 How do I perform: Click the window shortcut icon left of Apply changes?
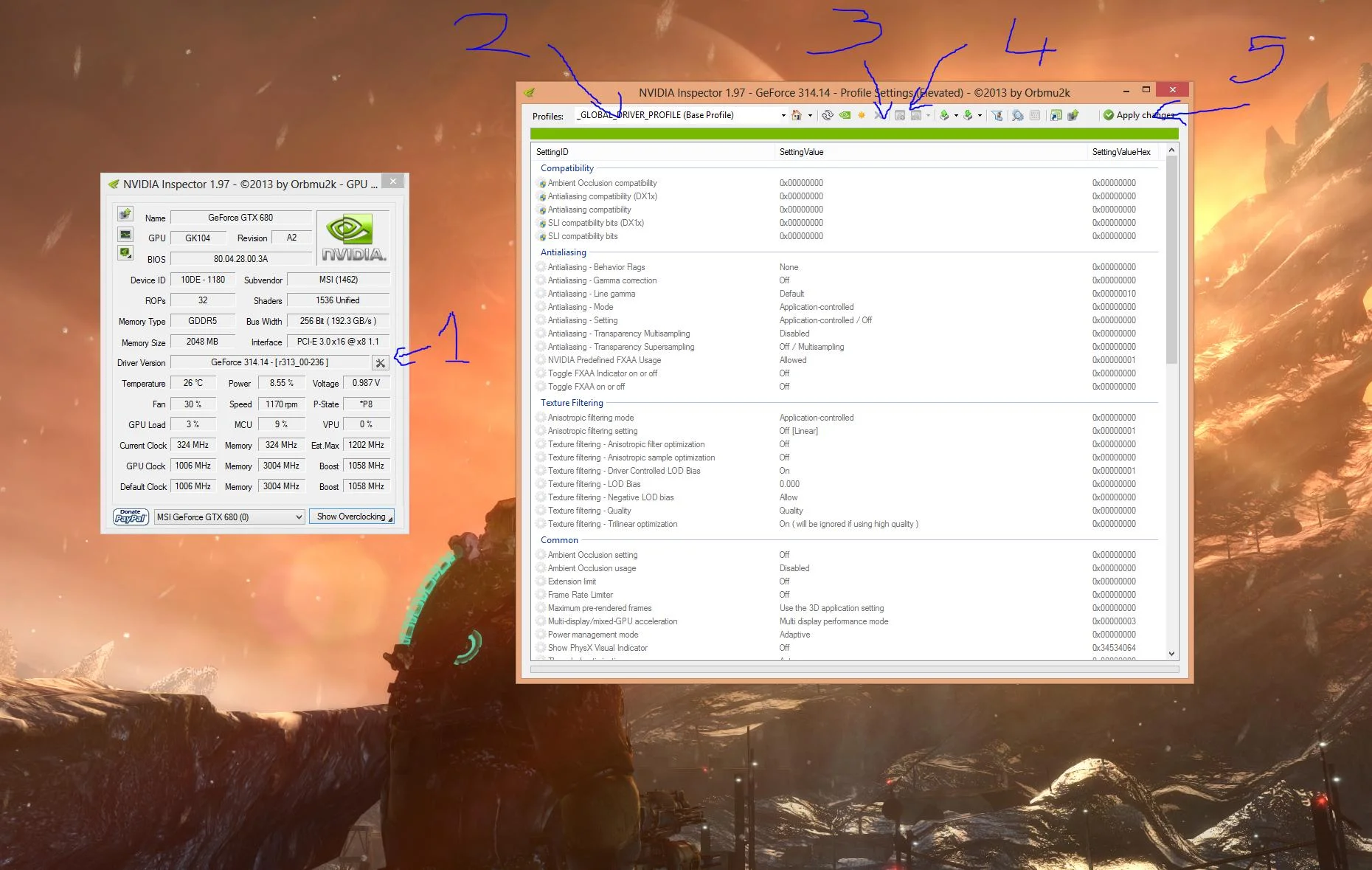[1056, 115]
